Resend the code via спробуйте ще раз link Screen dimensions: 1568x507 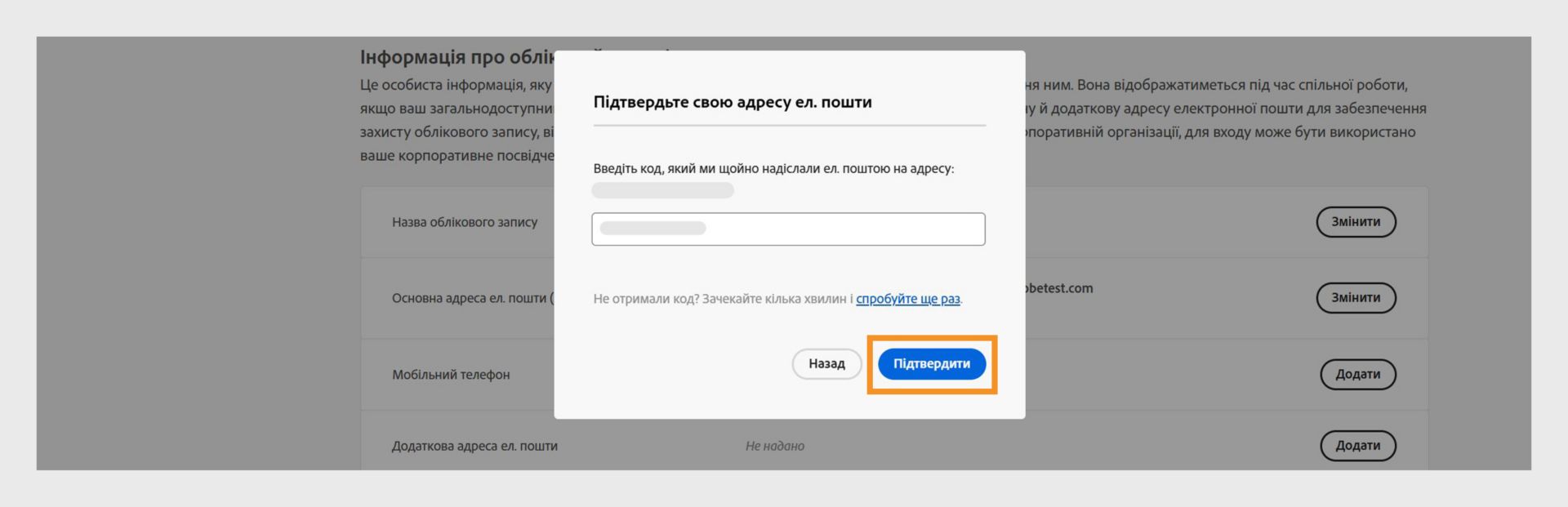click(907, 299)
